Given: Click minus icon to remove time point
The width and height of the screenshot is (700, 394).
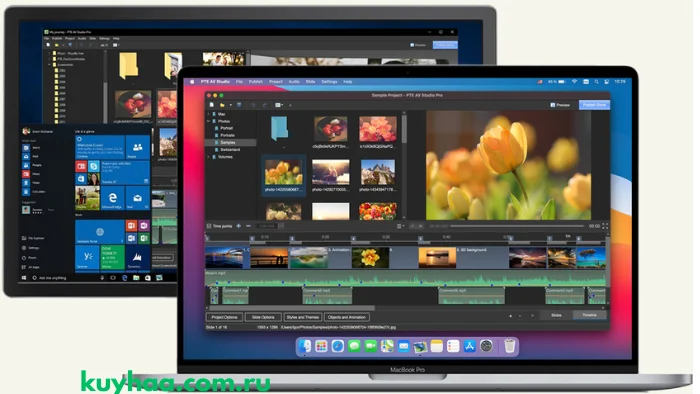Looking at the screenshot, I should (248, 226).
